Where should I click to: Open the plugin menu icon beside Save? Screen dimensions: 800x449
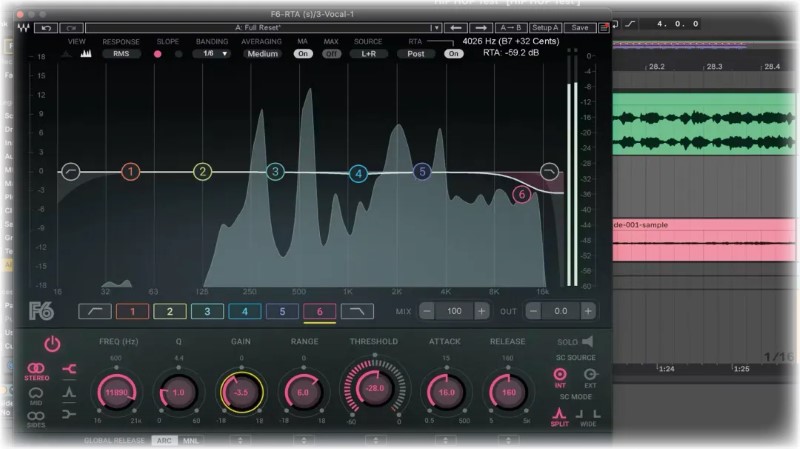tap(604, 28)
